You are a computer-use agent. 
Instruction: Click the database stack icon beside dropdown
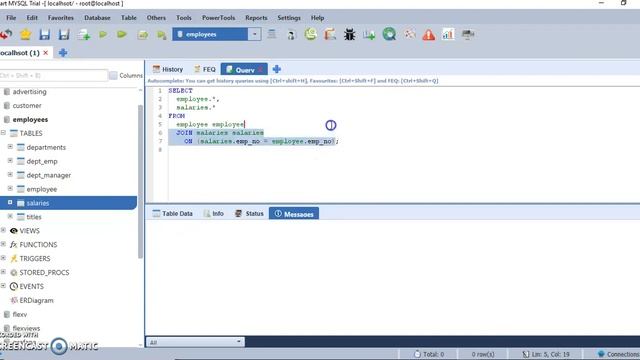click(271, 34)
